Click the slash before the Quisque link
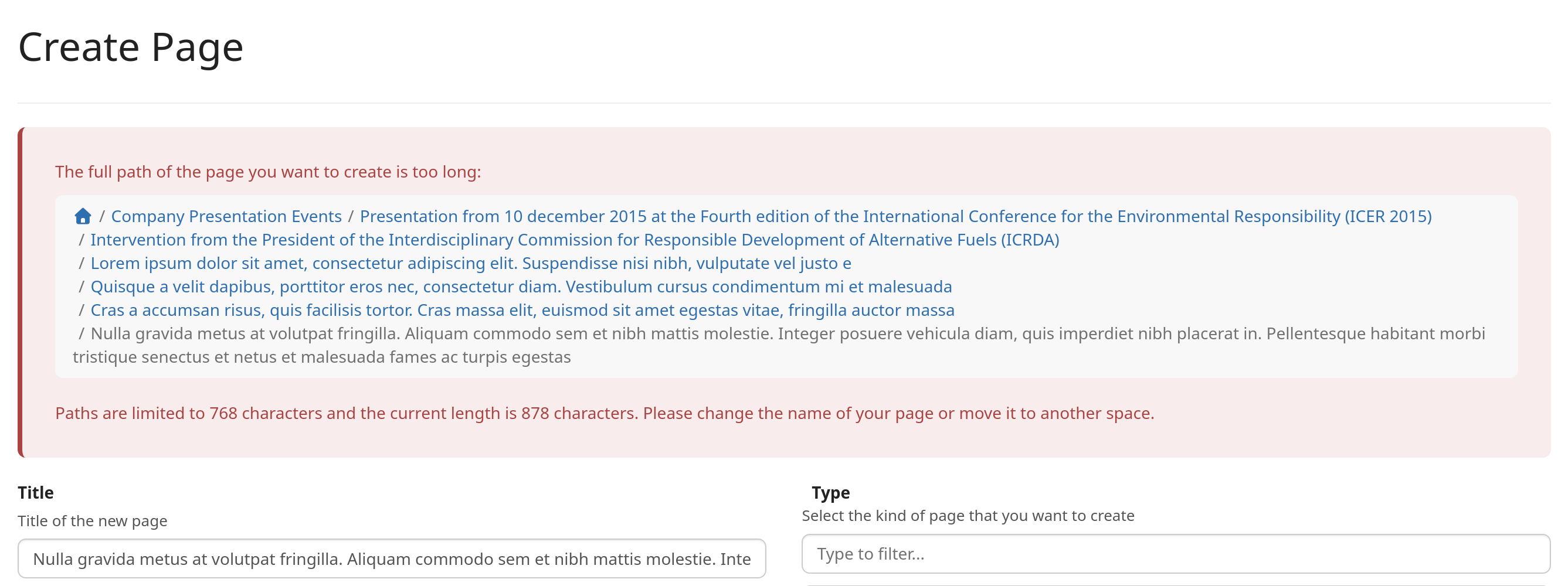 pos(81,287)
